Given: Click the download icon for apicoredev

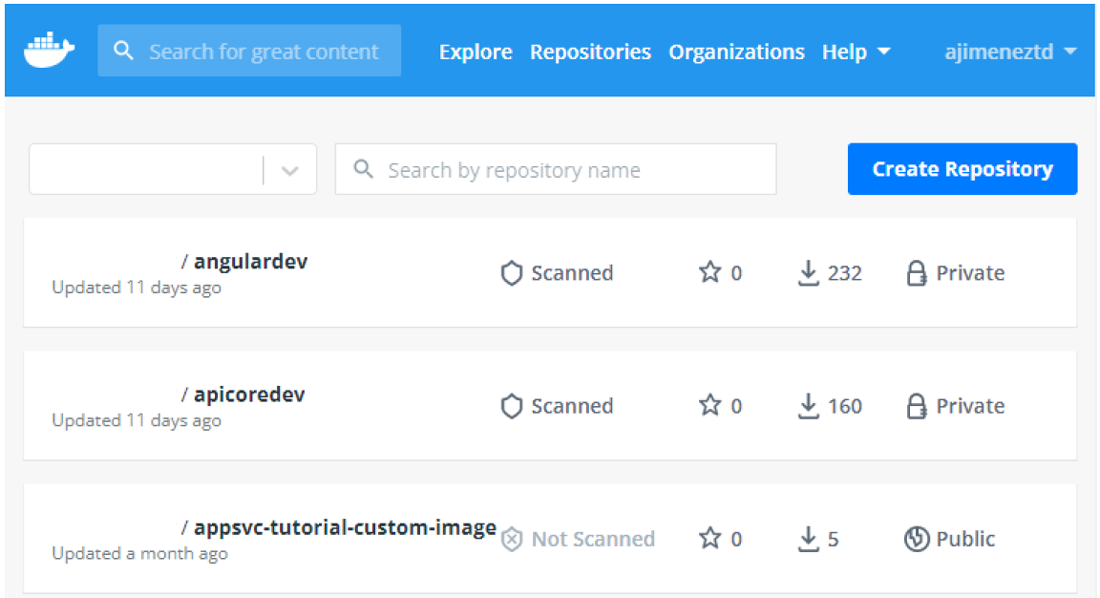Looking at the screenshot, I should [808, 406].
